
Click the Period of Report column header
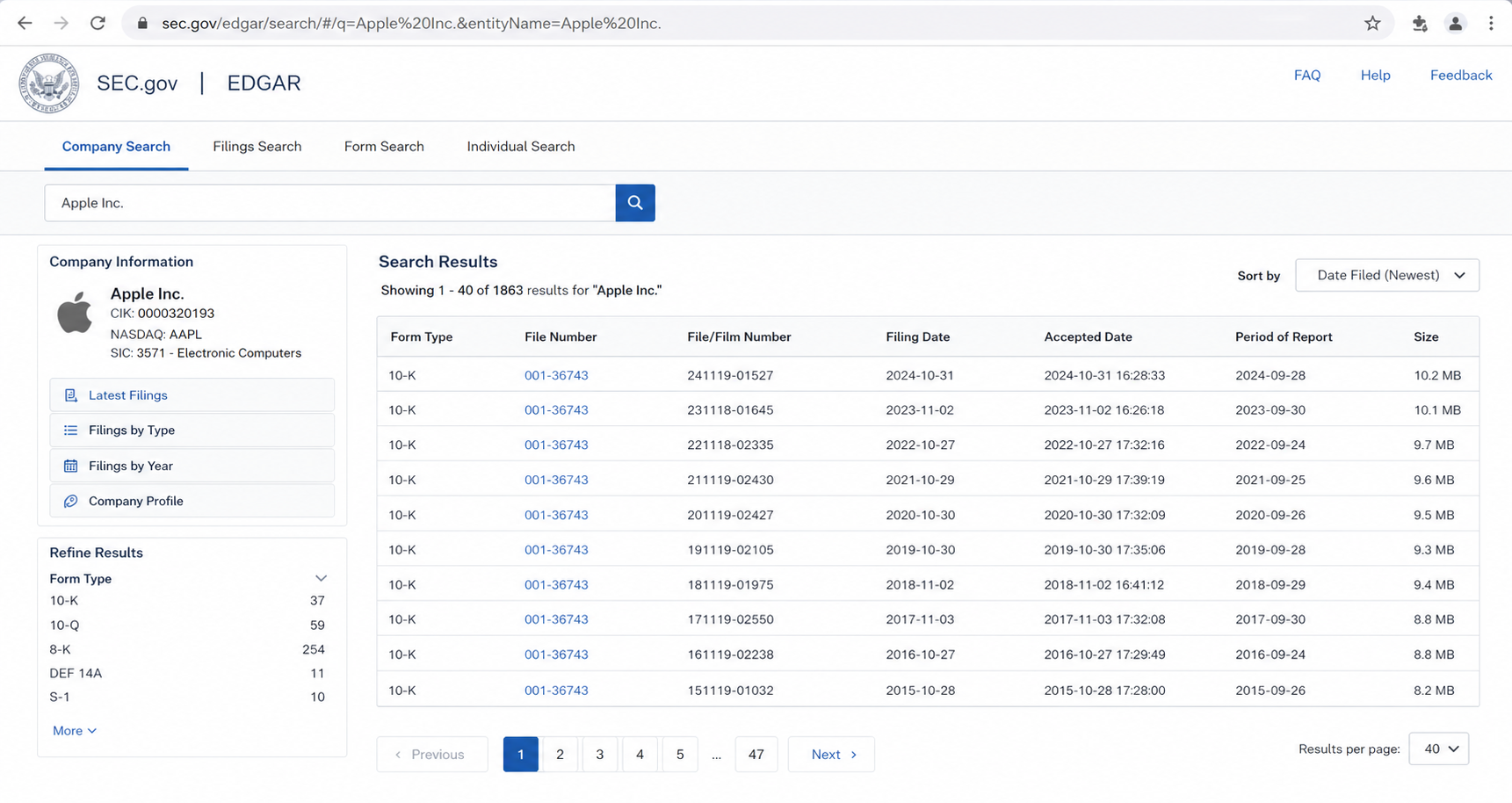pos(1284,337)
